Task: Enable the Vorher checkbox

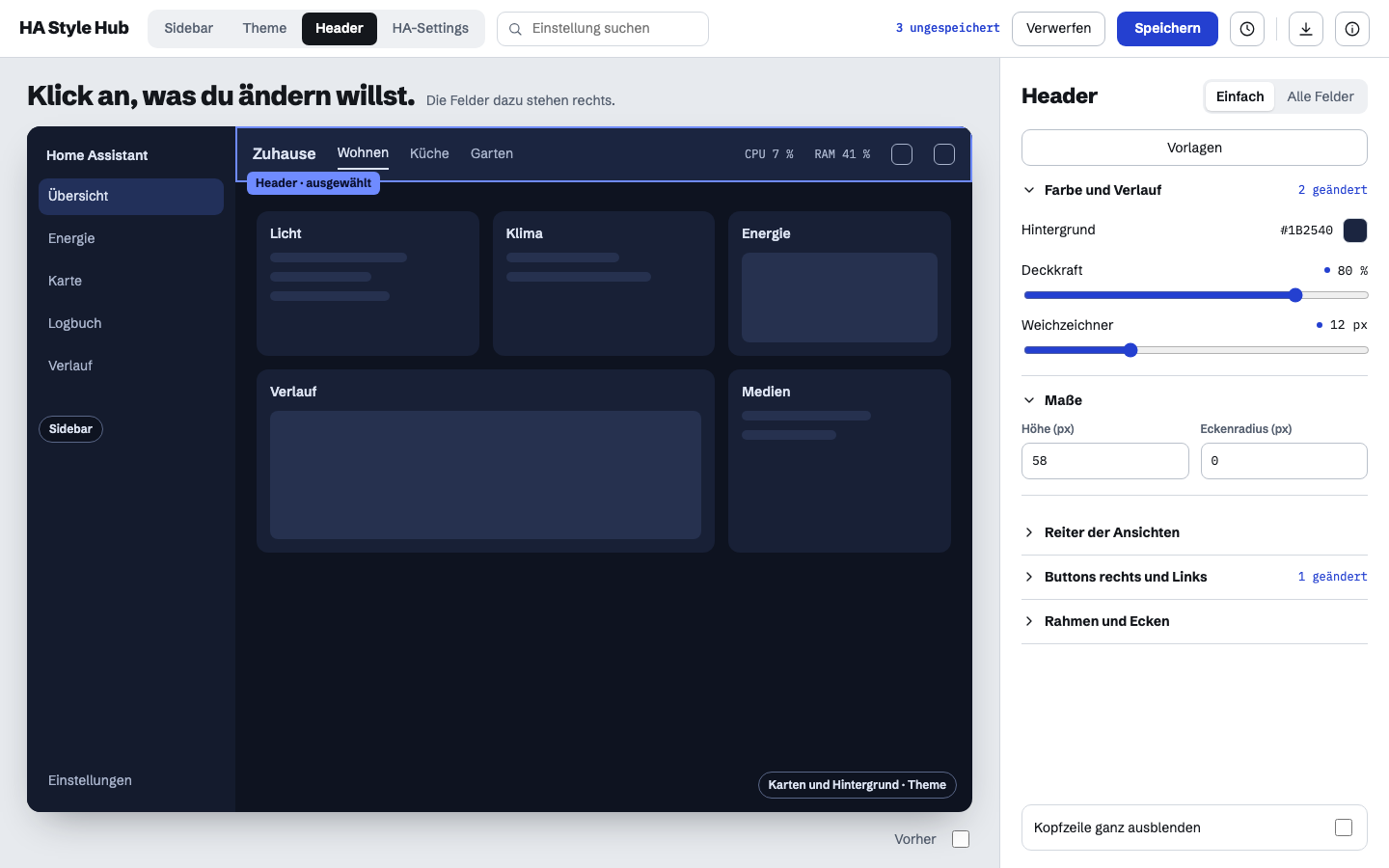Action: [x=961, y=839]
